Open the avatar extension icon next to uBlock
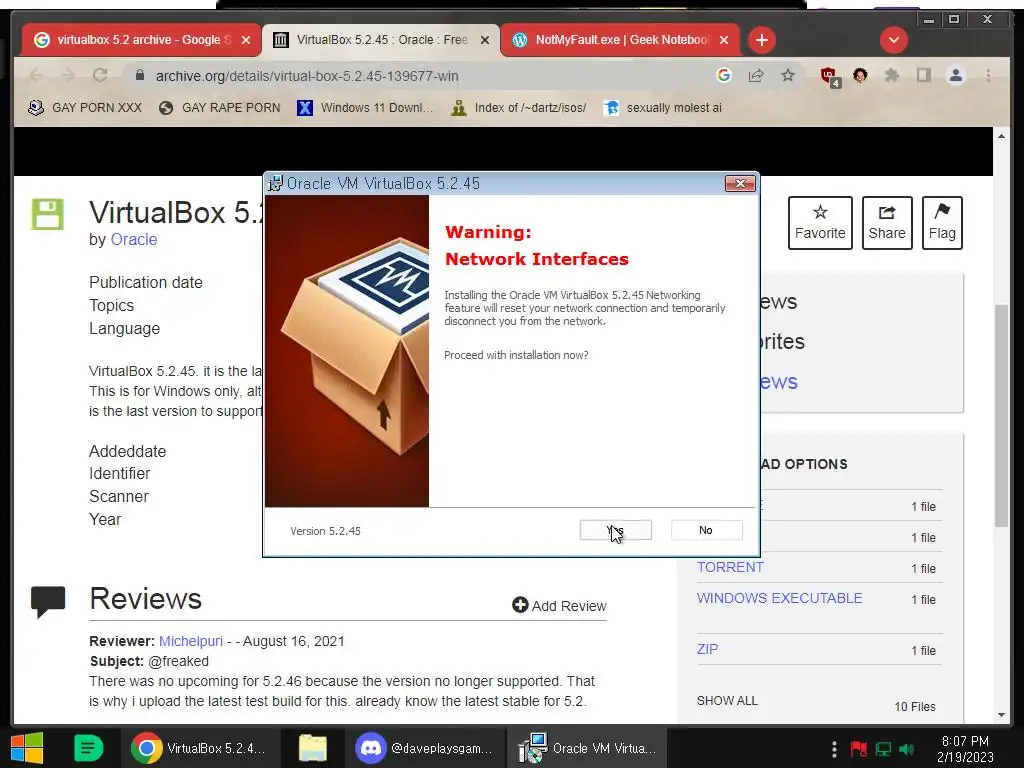1024x768 pixels. (860, 76)
